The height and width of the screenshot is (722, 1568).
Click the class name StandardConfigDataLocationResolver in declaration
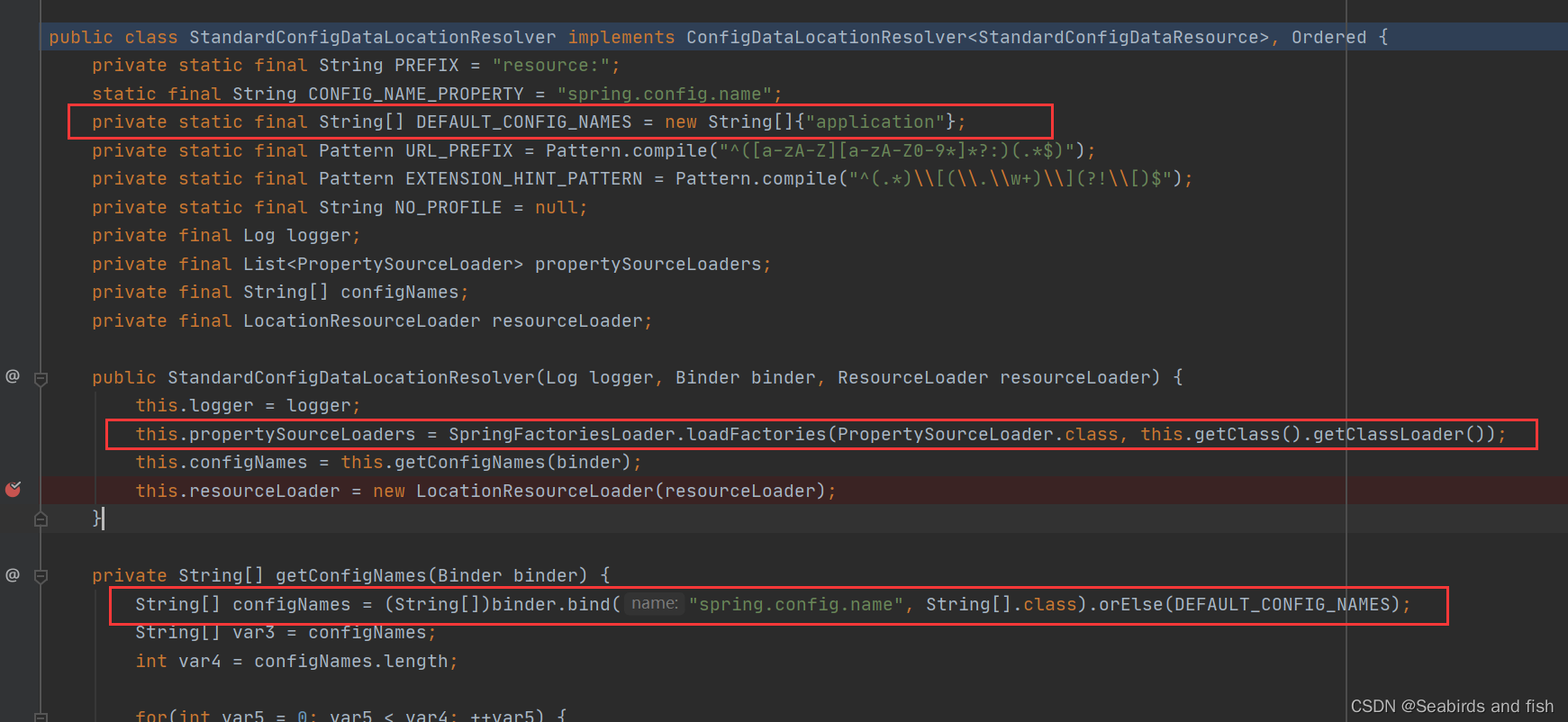point(373,37)
